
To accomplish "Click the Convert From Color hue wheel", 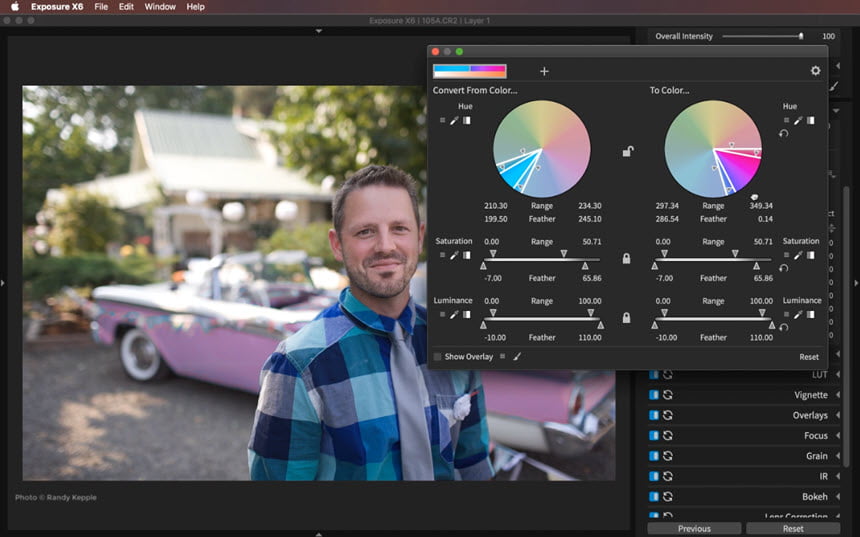I will click(541, 149).
